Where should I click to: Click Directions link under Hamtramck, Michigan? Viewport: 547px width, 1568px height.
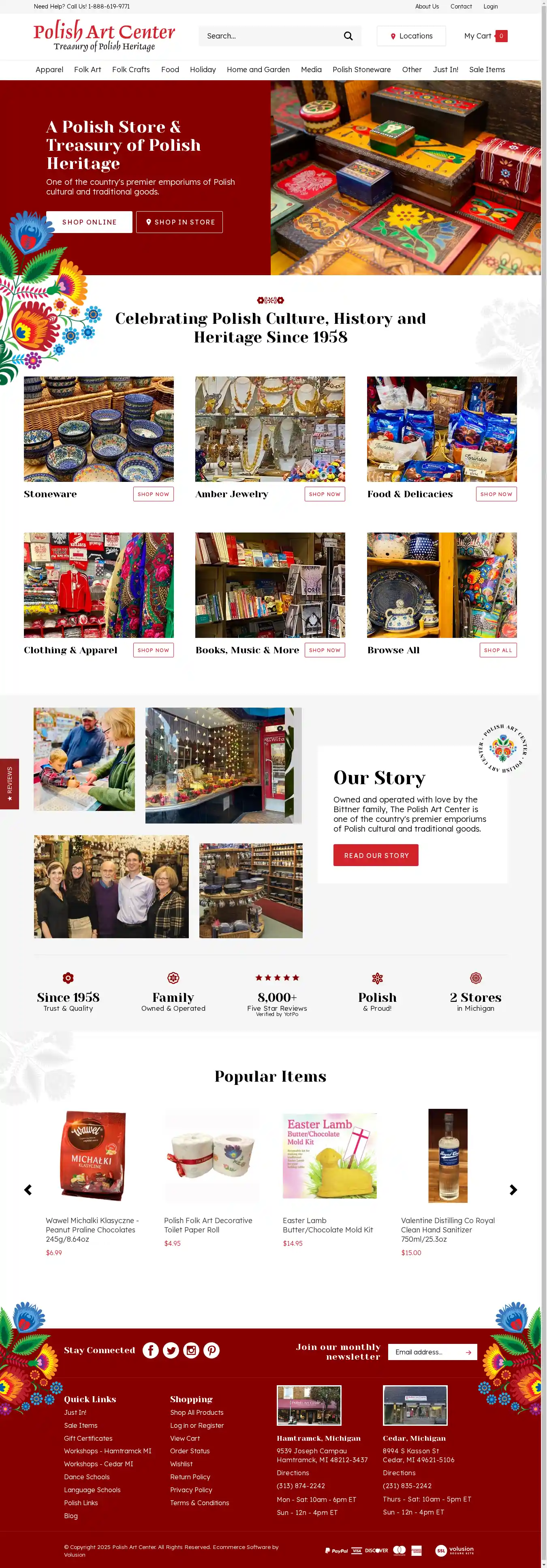(x=293, y=1472)
